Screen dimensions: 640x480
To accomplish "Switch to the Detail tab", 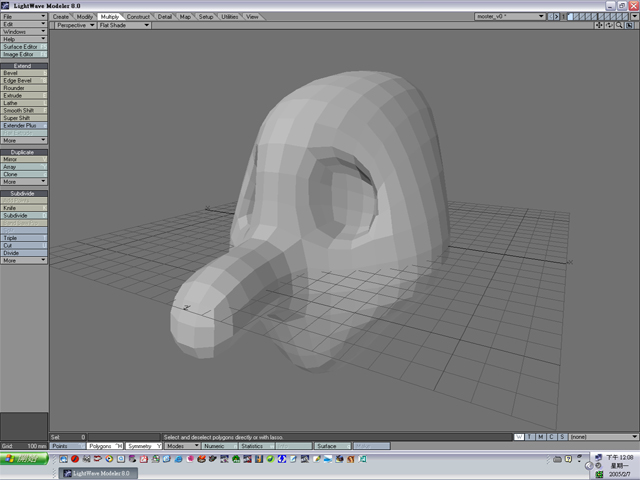I will pyautogui.click(x=165, y=17).
